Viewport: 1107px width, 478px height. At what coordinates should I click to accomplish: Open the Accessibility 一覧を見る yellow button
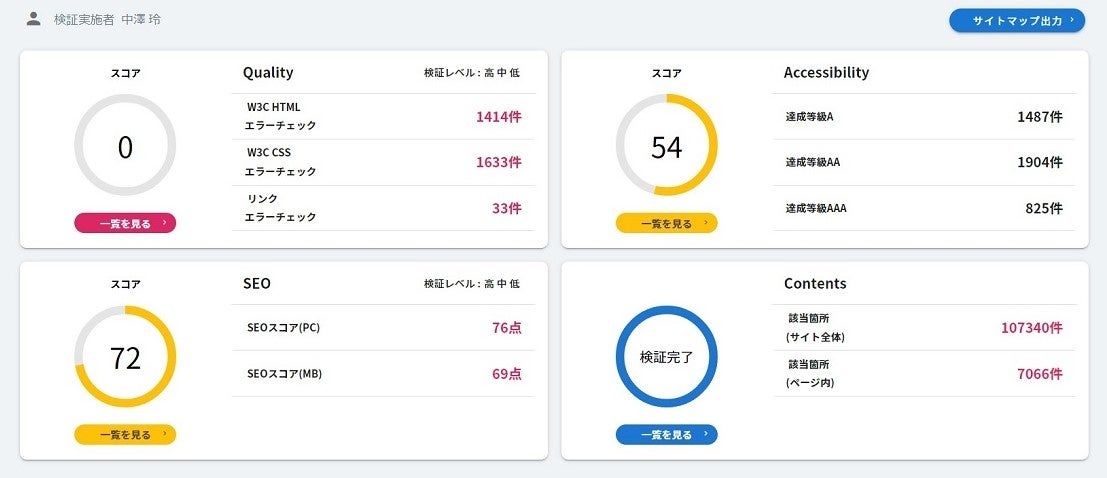(x=666, y=223)
